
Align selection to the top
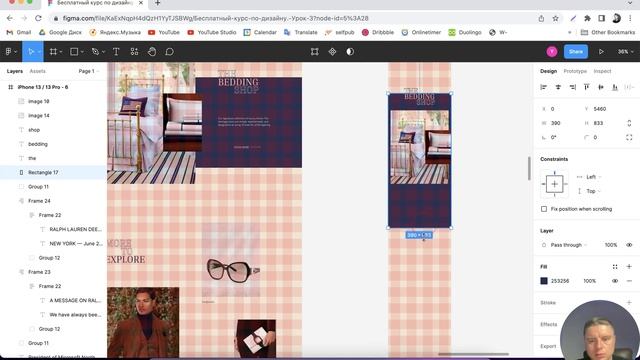[x=587, y=87]
